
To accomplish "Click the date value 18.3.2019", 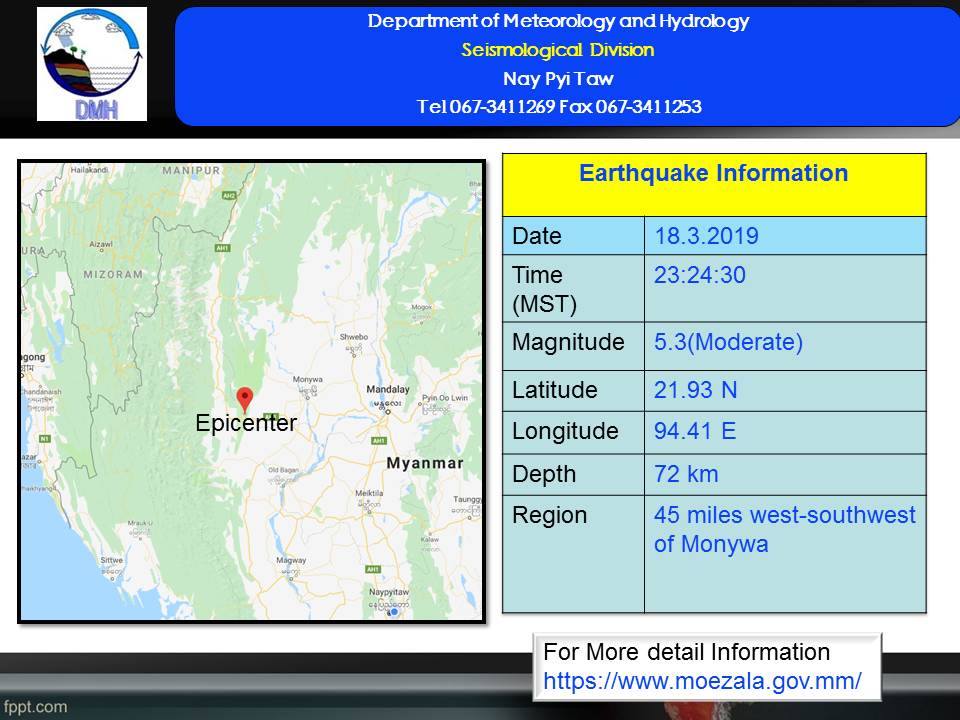I will 706,237.
